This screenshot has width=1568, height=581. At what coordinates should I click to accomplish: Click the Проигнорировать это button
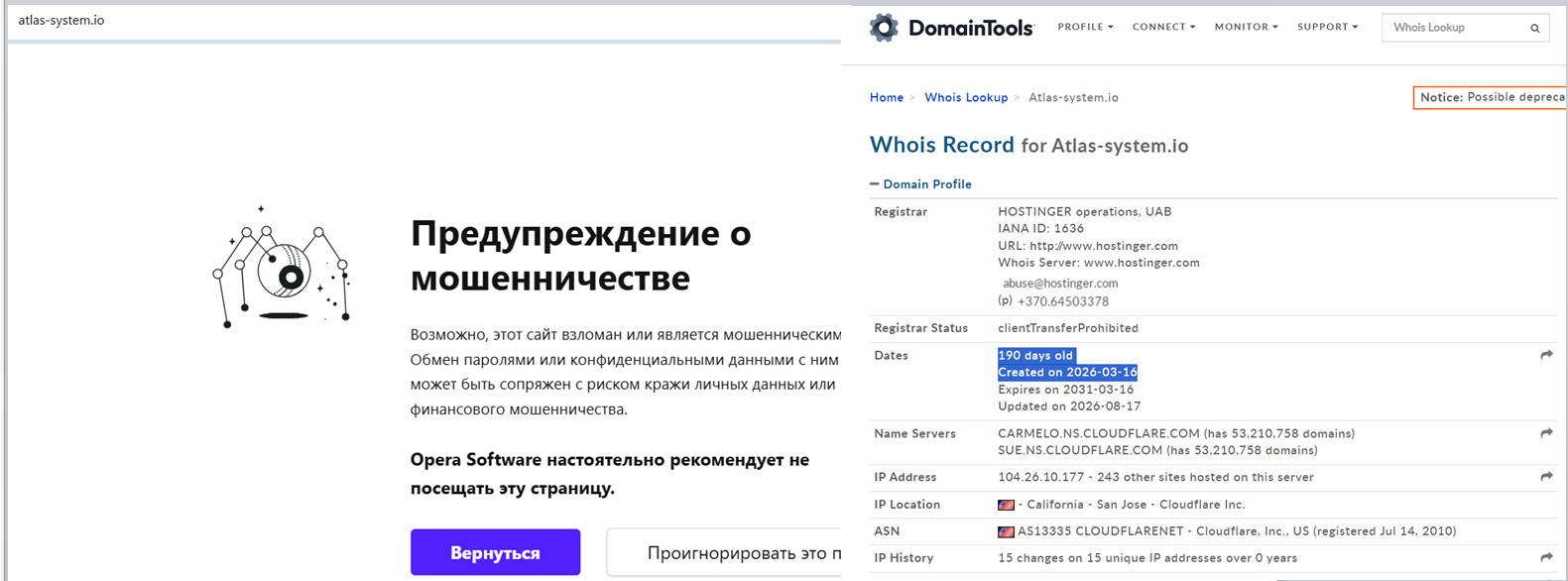coord(724,552)
